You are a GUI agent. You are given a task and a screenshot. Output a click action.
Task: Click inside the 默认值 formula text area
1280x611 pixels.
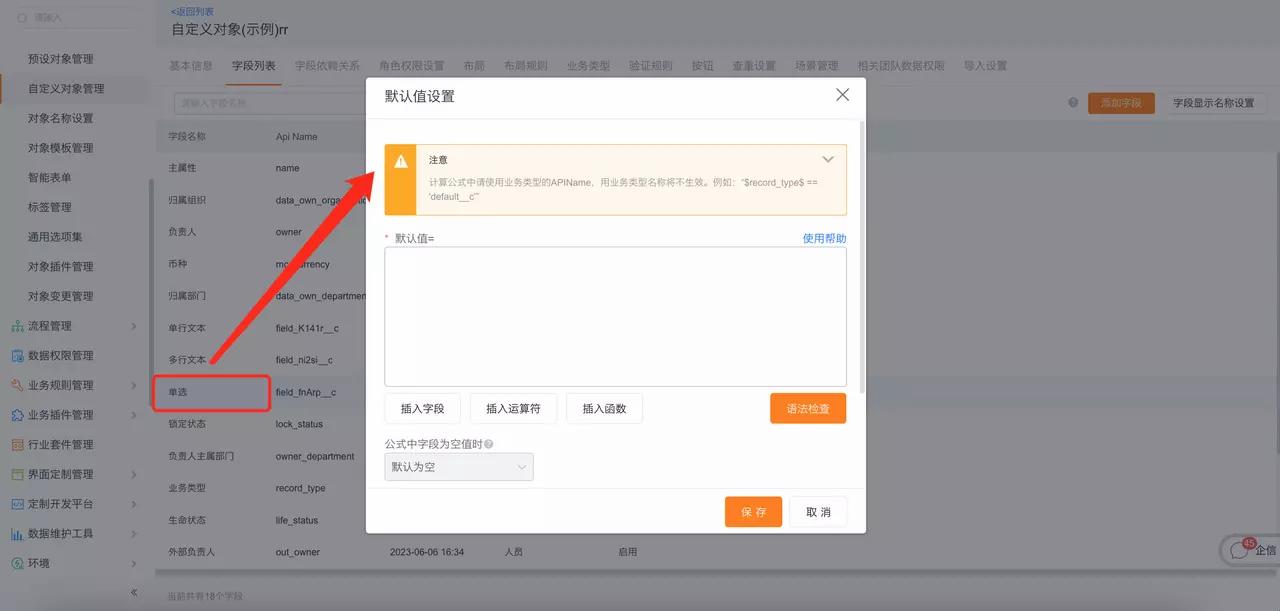click(615, 316)
